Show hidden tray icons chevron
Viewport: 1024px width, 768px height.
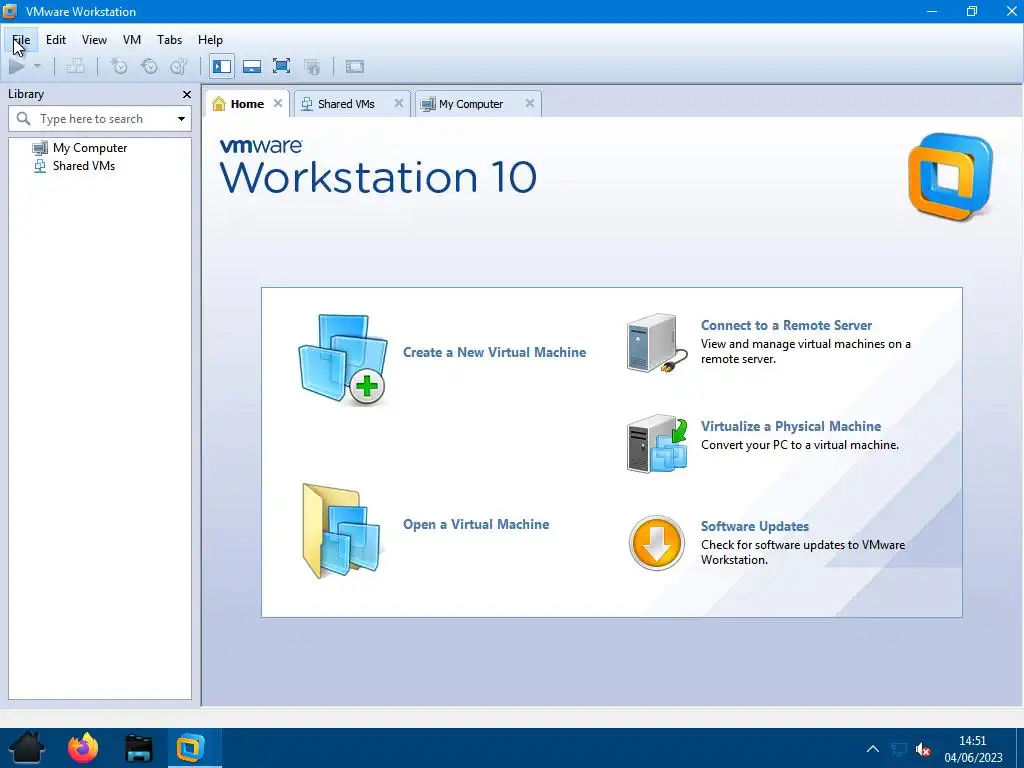pyautogui.click(x=872, y=749)
